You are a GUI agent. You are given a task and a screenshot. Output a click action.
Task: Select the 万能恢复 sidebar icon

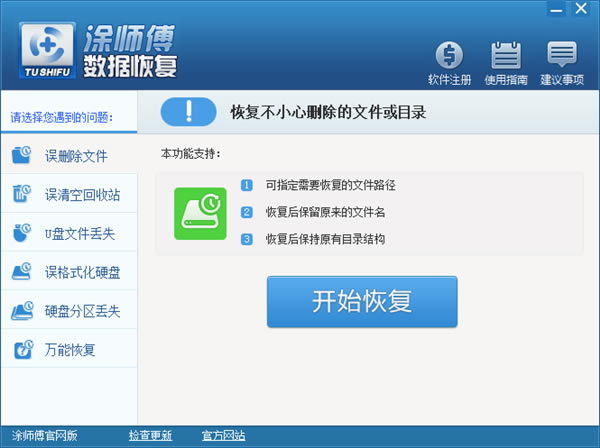pos(22,350)
